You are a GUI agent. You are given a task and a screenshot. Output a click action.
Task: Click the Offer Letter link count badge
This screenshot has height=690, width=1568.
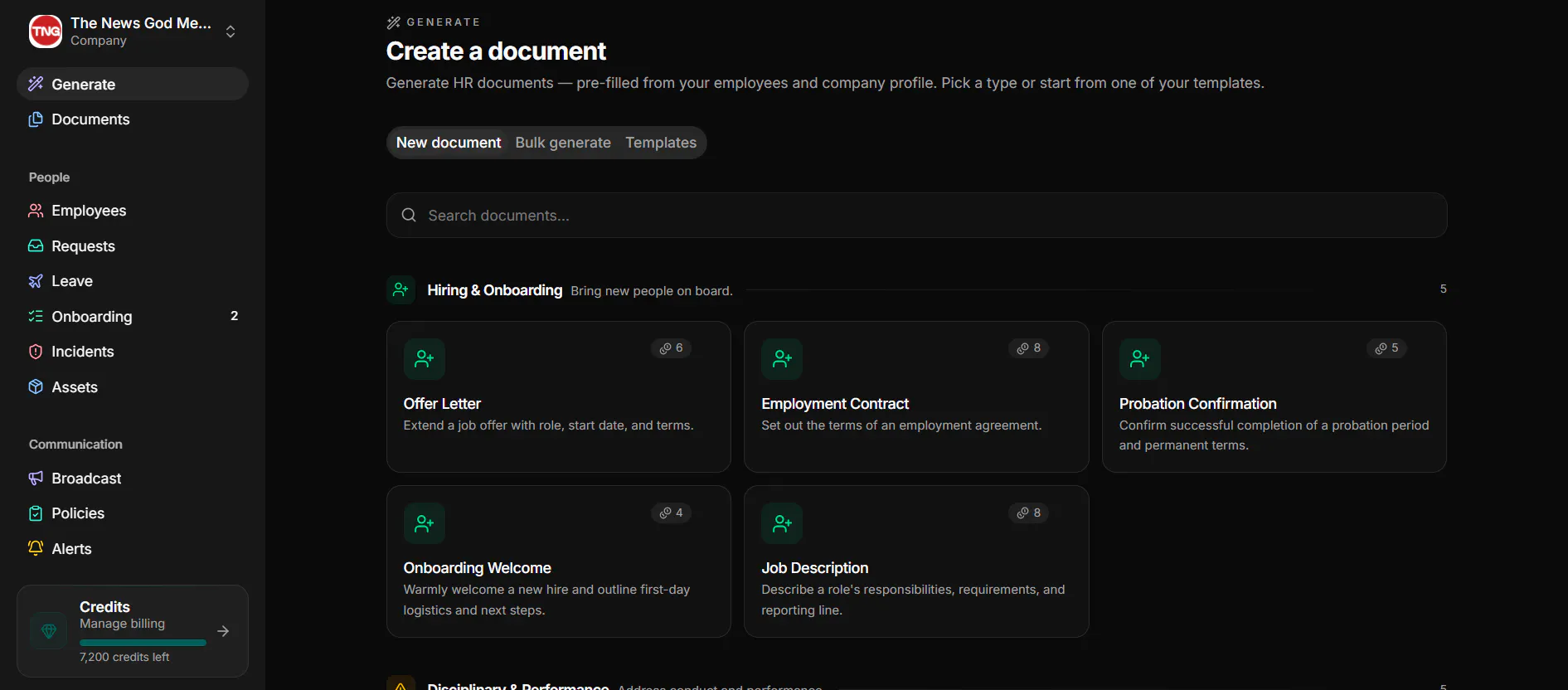(x=671, y=348)
